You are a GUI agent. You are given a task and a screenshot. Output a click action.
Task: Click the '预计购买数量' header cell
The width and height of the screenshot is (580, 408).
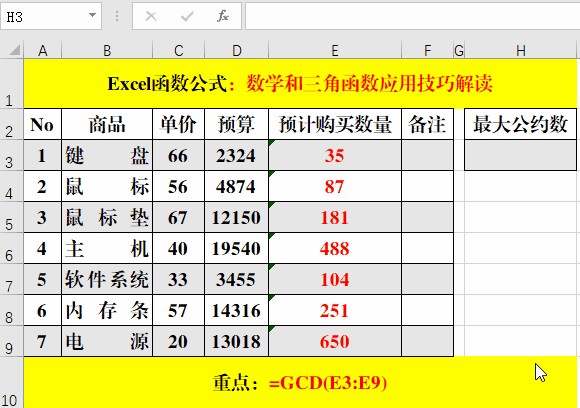(x=335, y=124)
